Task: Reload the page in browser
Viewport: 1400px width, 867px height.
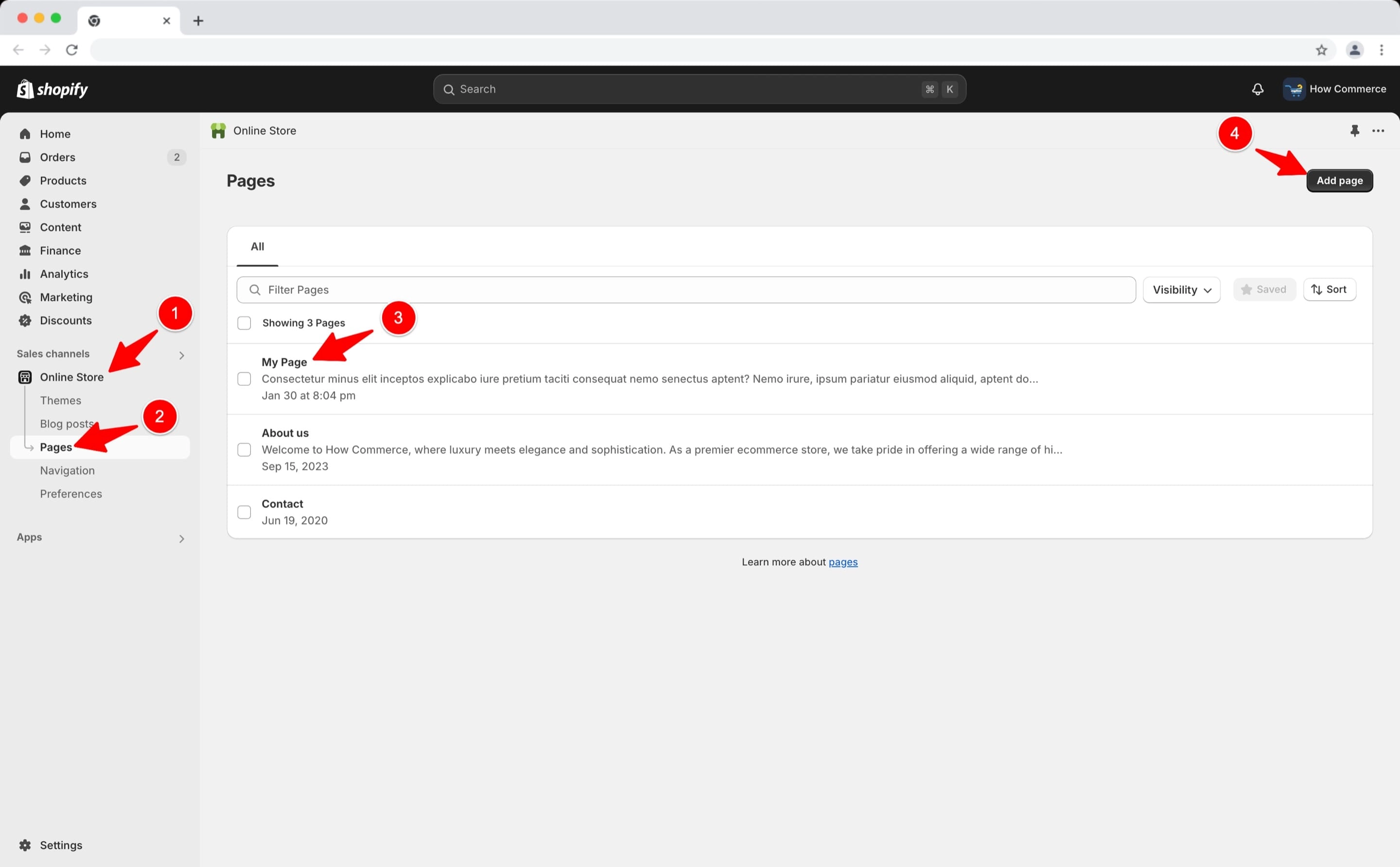Action: click(x=71, y=50)
